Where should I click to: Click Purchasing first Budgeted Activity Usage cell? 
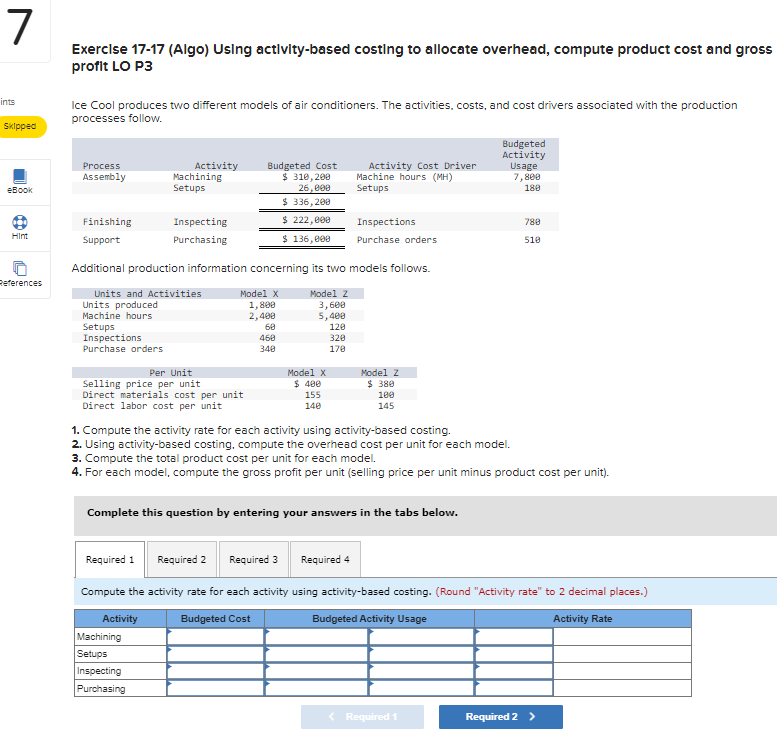(317, 688)
